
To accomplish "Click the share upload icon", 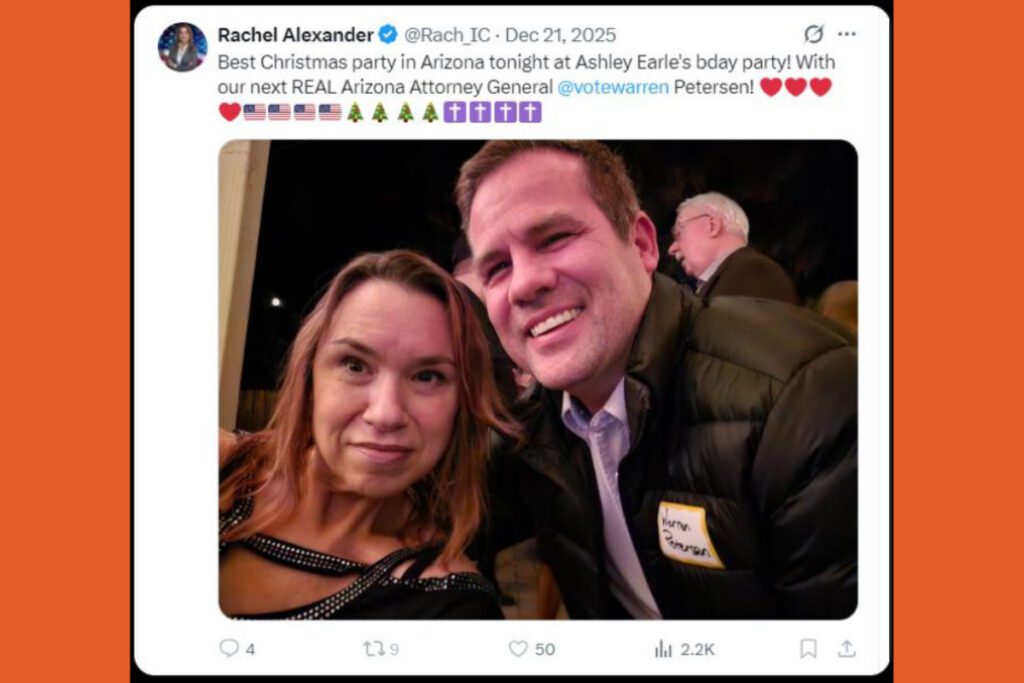I will [845, 648].
